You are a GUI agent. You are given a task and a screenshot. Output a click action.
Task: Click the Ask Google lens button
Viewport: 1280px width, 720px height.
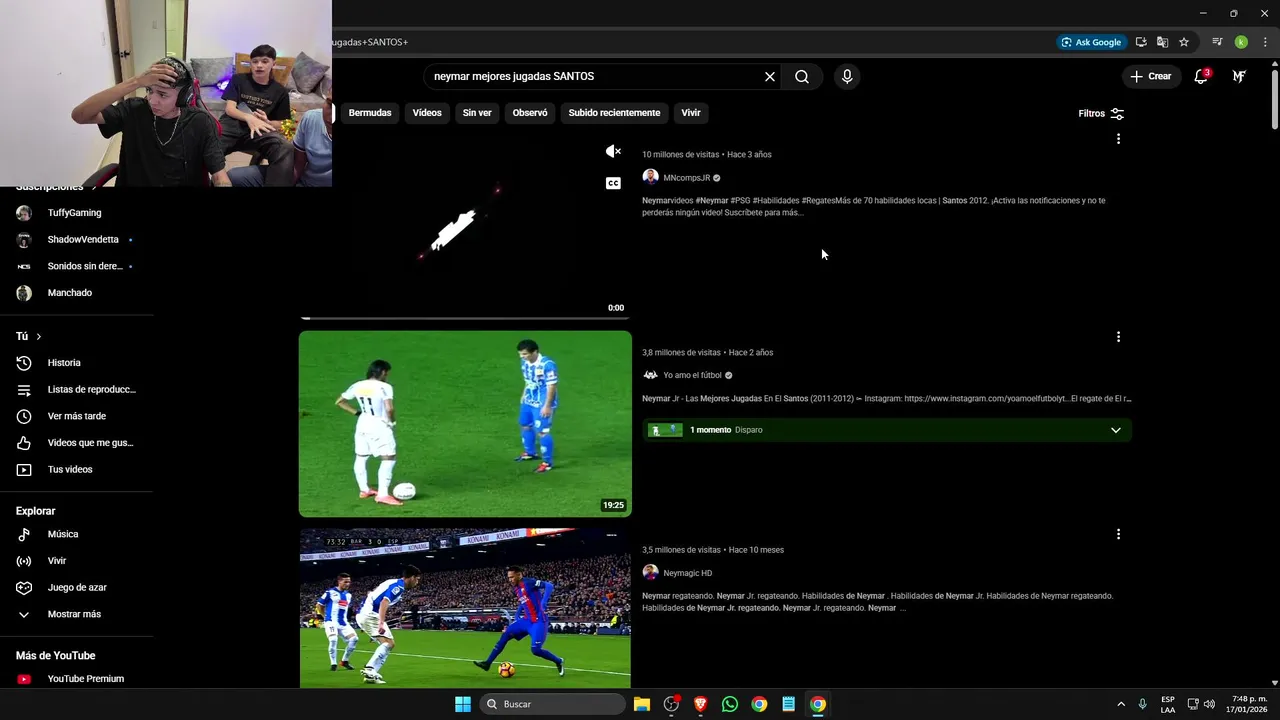tap(1092, 42)
